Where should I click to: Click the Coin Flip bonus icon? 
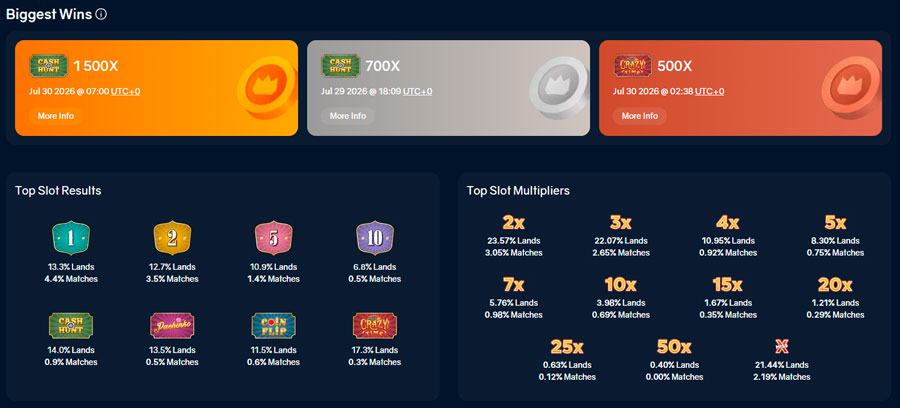tap(273, 325)
